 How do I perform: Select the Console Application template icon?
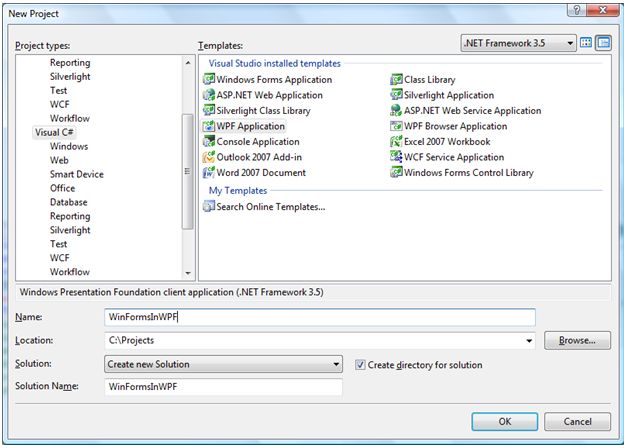[x=209, y=141]
